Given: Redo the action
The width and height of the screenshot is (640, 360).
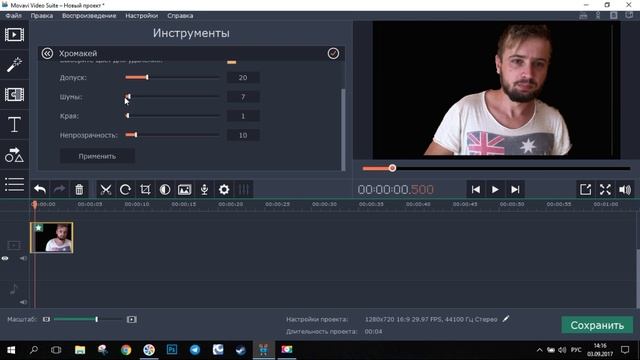Looking at the screenshot, I should [60, 189].
